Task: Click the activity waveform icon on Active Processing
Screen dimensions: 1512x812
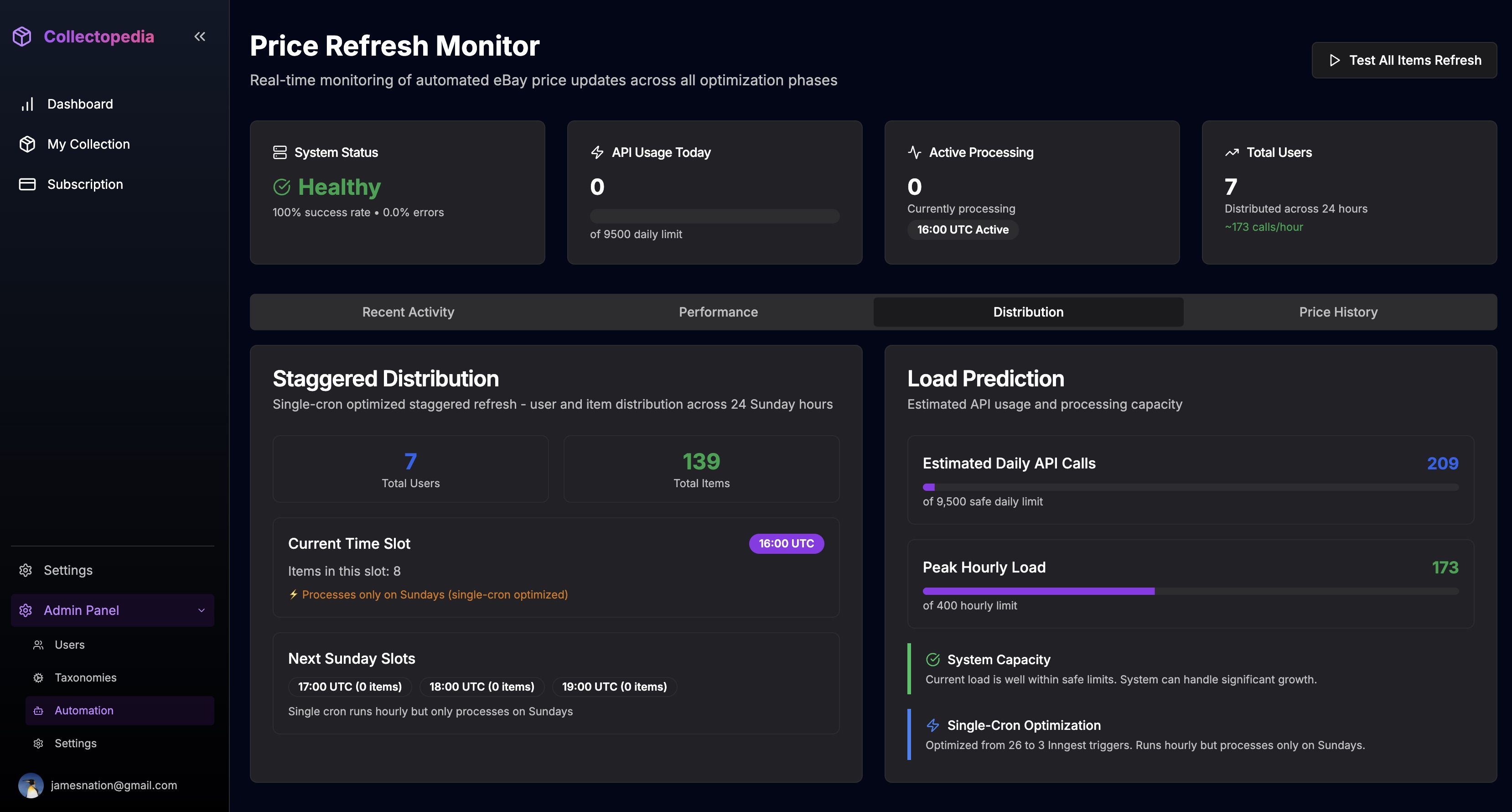Action: tap(914, 151)
